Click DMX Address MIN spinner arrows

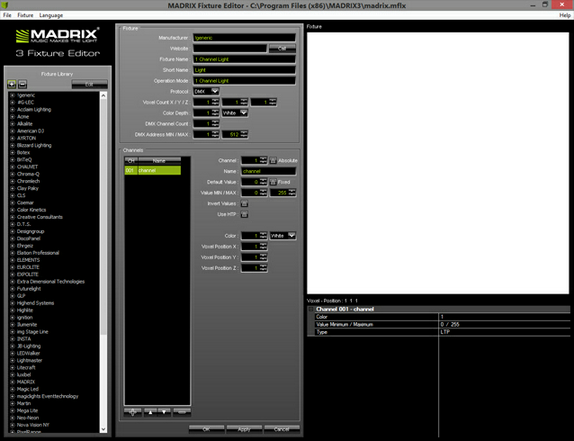coord(215,134)
